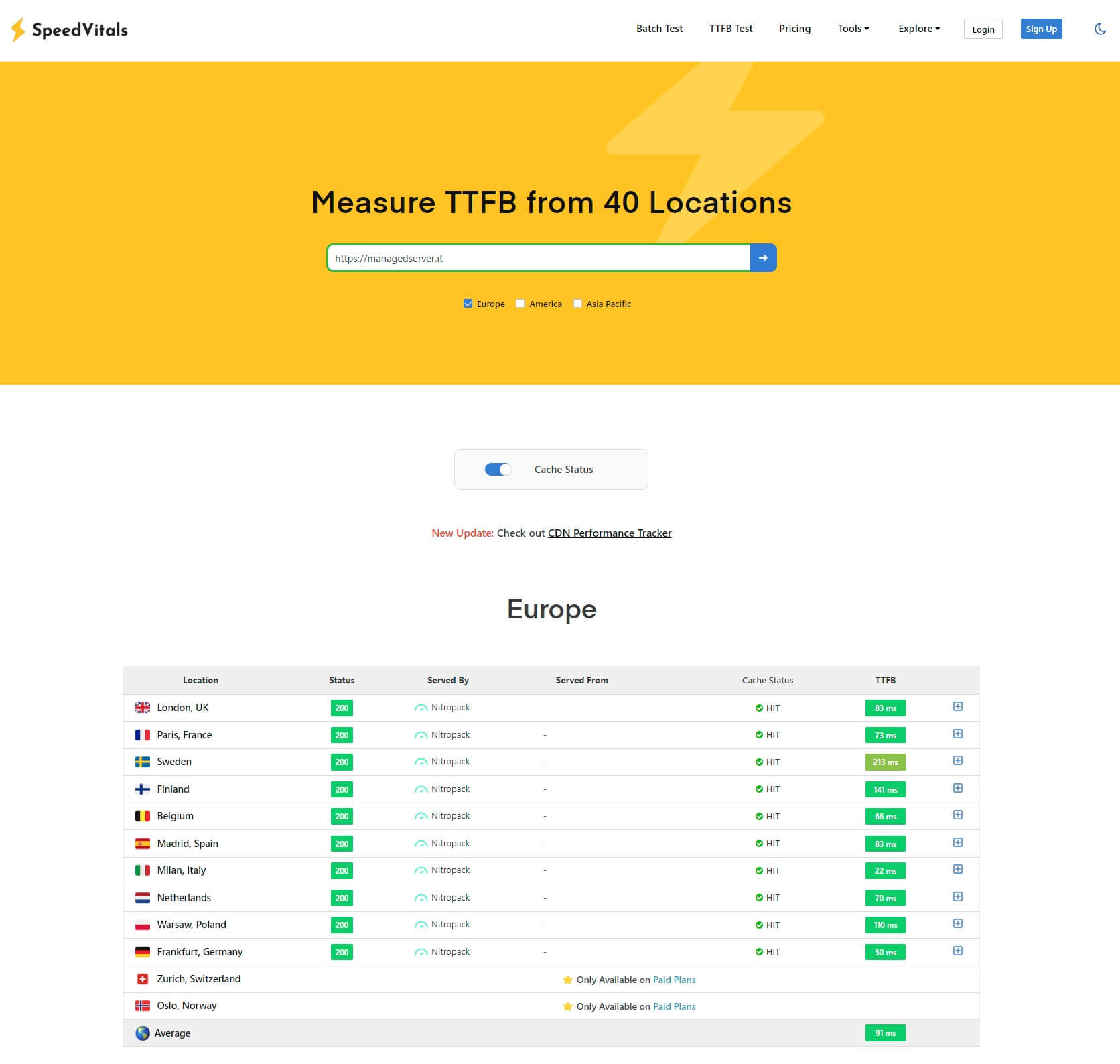
Task: Click the globe icon beside Average
Action: coord(143,1033)
